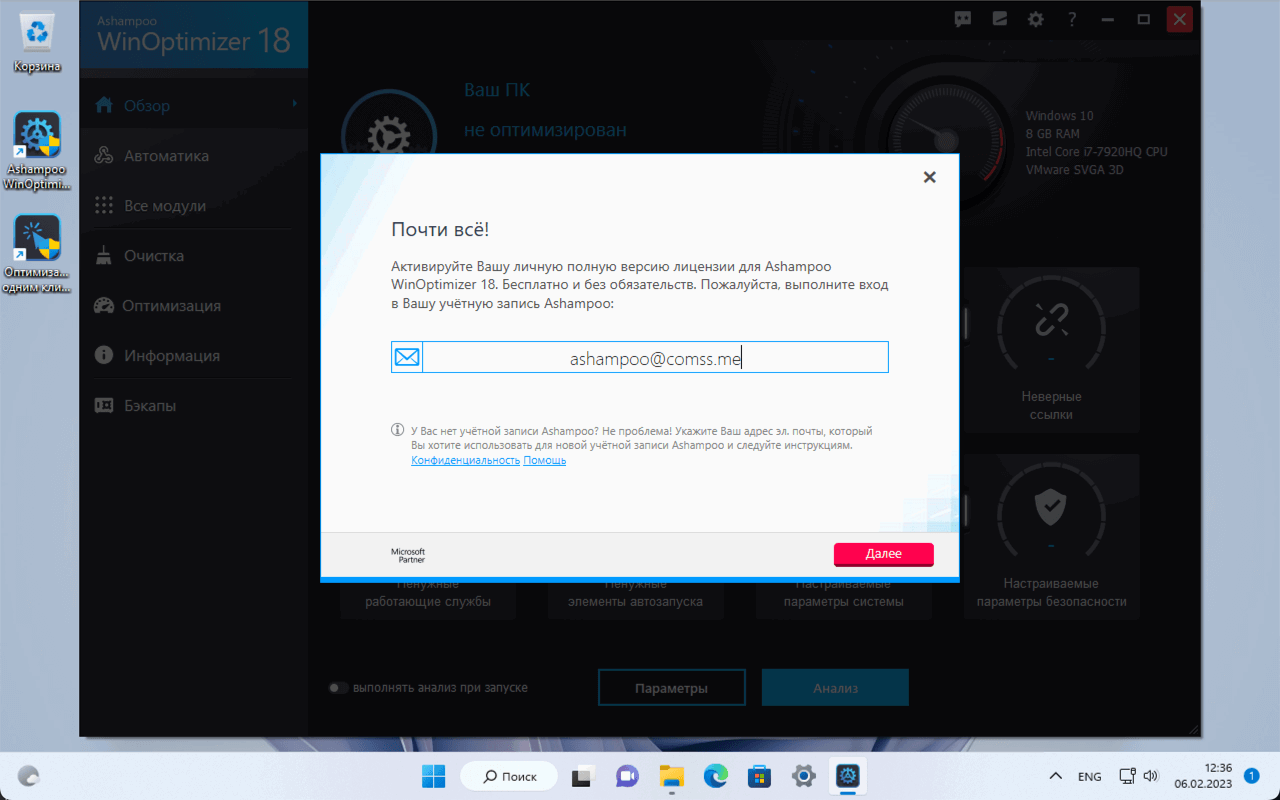Click the VMware SVGA 3D text
This screenshot has width=1280, height=800.
(1074, 170)
